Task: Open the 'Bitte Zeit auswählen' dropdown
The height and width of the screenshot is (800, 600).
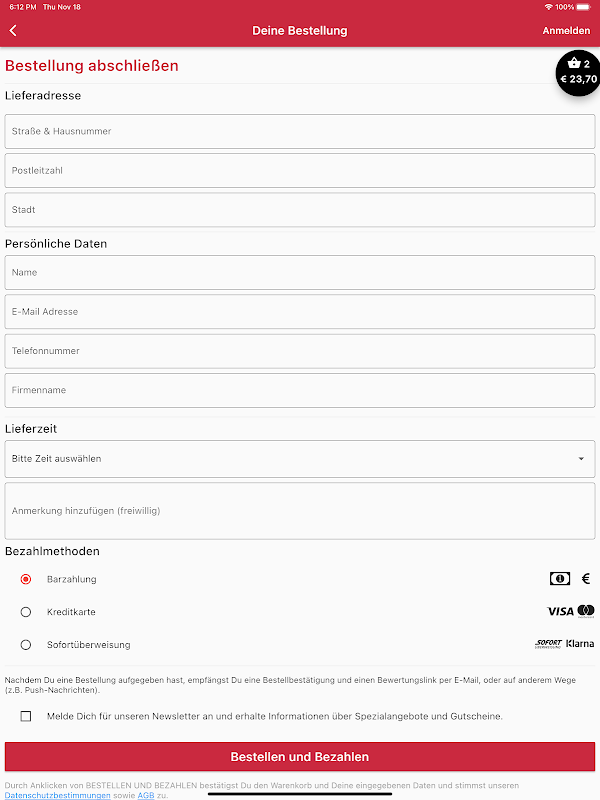Action: (x=300, y=459)
